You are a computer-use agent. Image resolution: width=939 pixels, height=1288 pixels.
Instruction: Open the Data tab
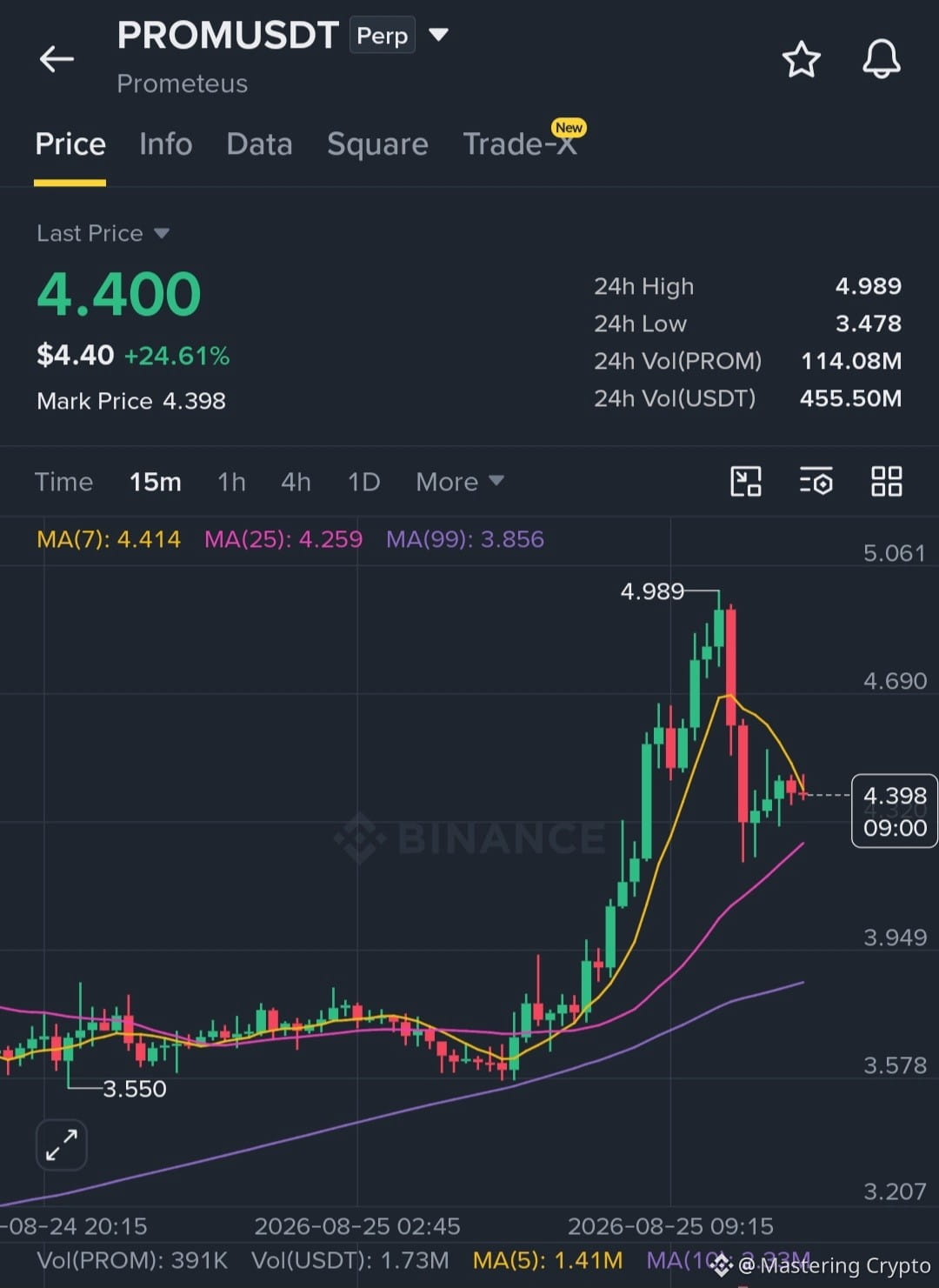tap(259, 144)
